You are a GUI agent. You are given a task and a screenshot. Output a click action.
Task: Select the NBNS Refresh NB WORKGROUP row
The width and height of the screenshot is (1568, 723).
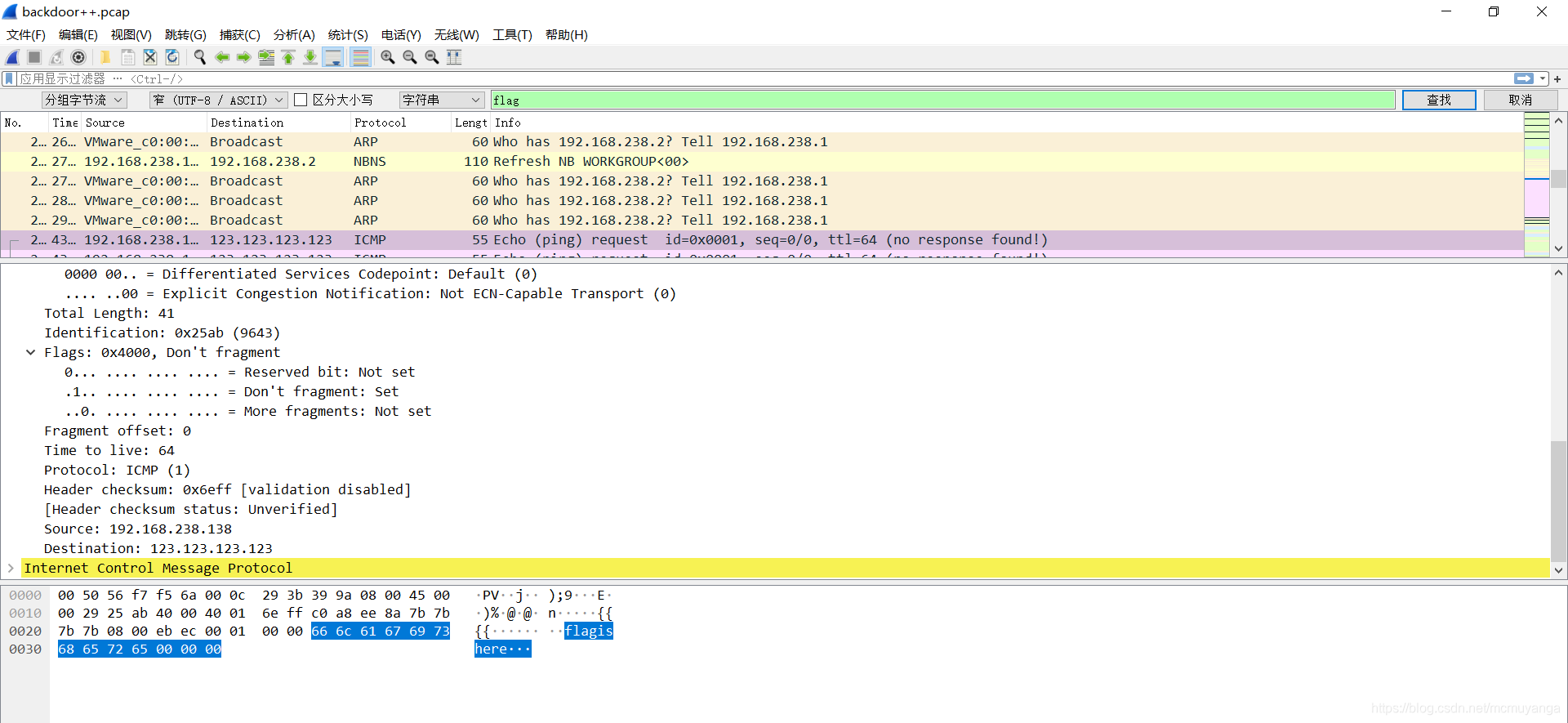(x=762, y=162)
